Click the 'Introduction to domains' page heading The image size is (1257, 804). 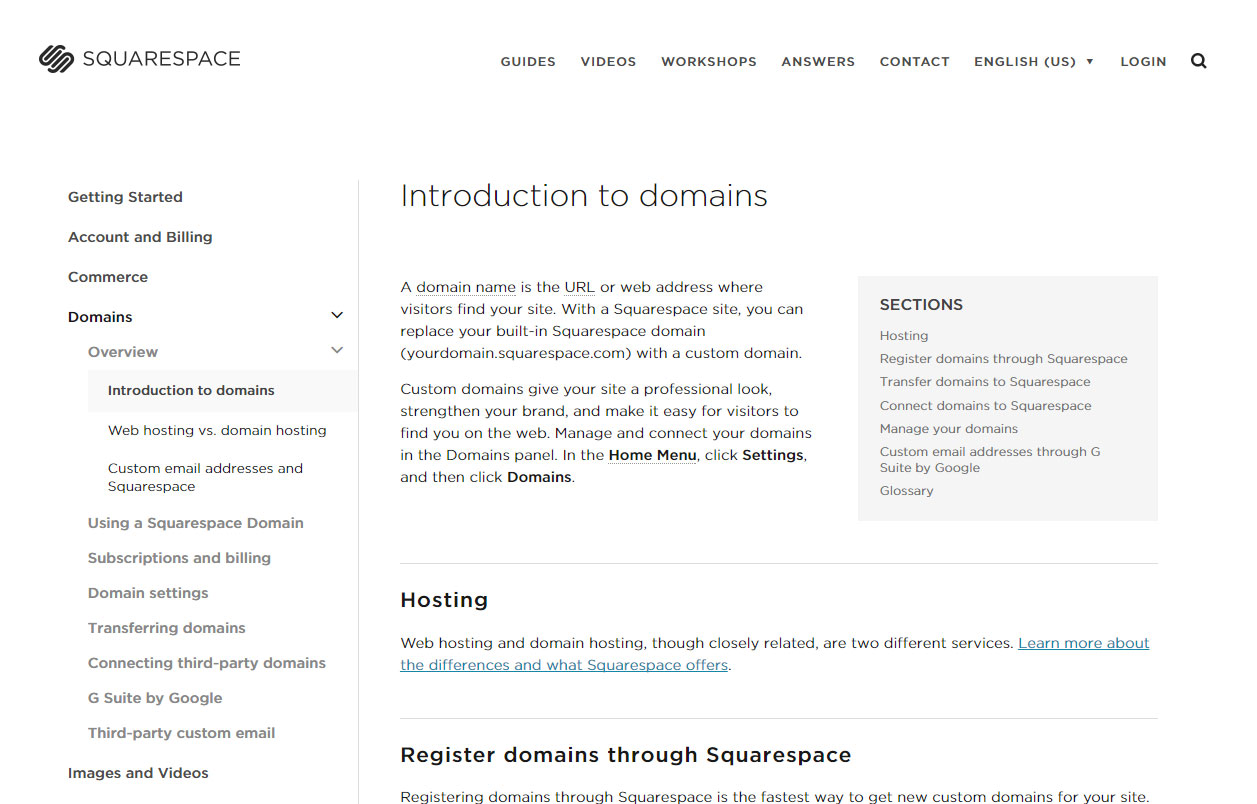(x=584, y=195)
